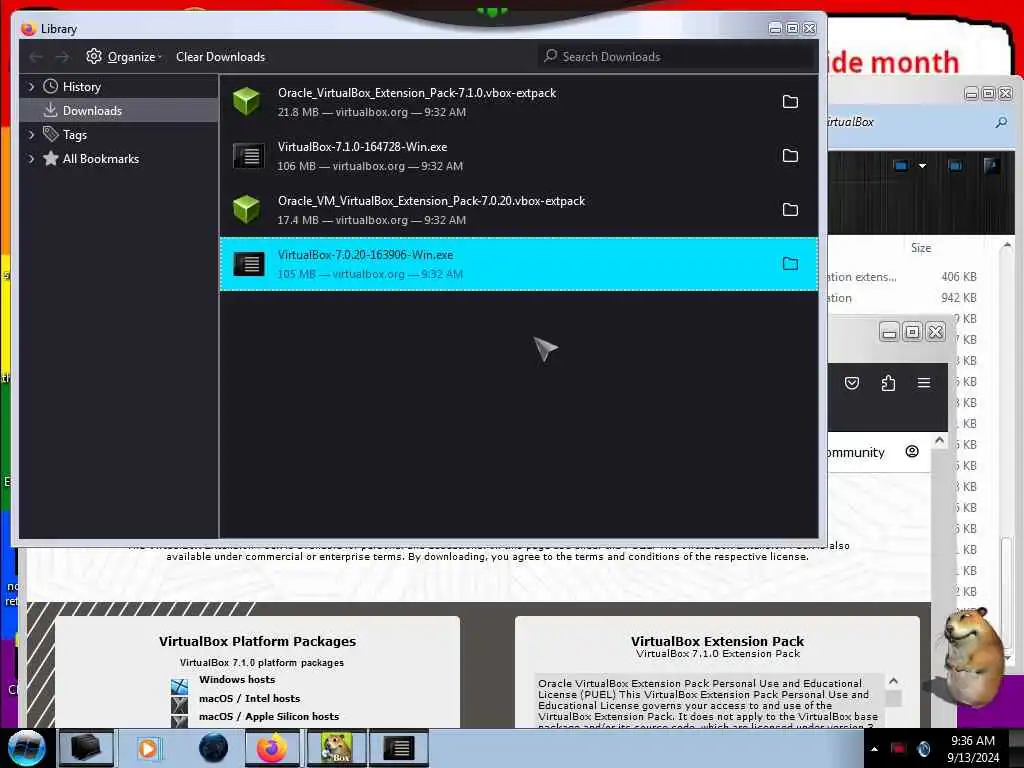
Task: Show Oracle_VM_VirtualBox_Extension_Pack-7.0.20 in folder
Action: coord(790,210)
